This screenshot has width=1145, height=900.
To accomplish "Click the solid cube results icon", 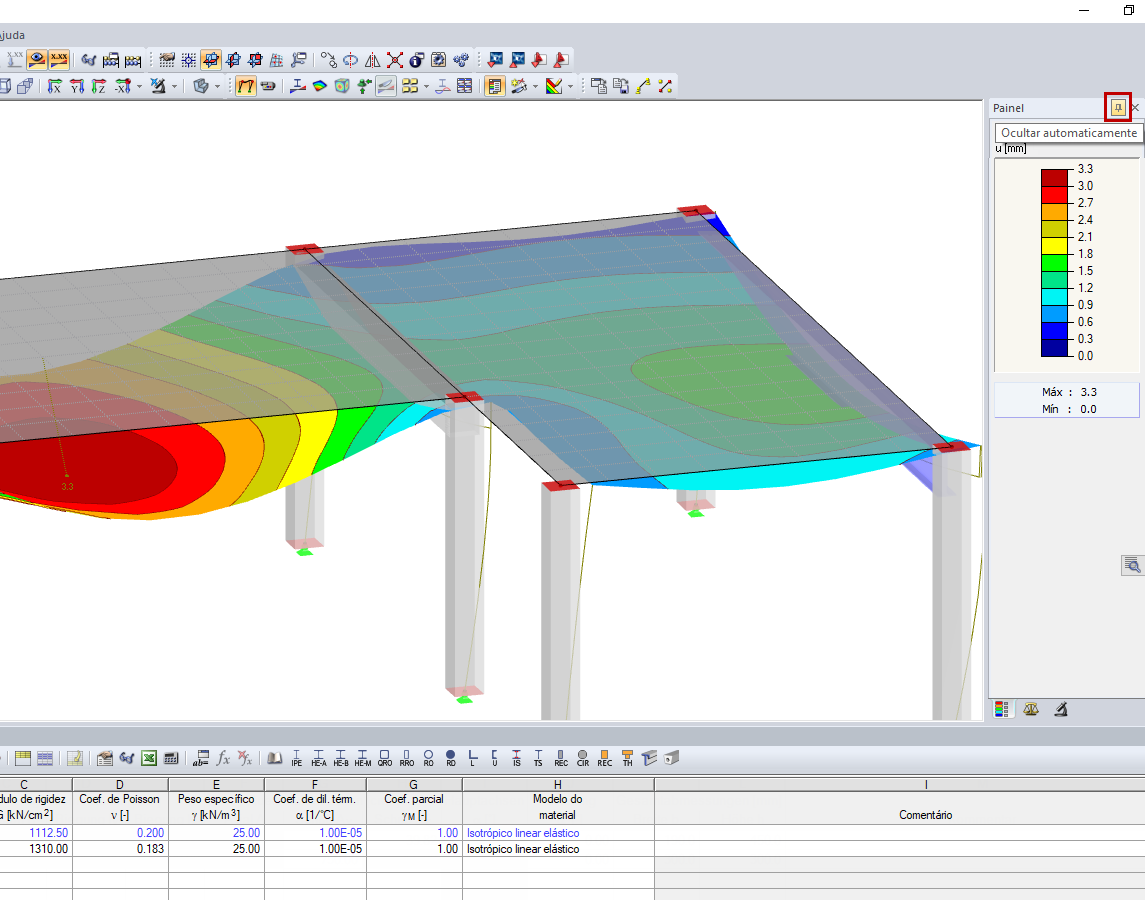I will coord(341,86).
